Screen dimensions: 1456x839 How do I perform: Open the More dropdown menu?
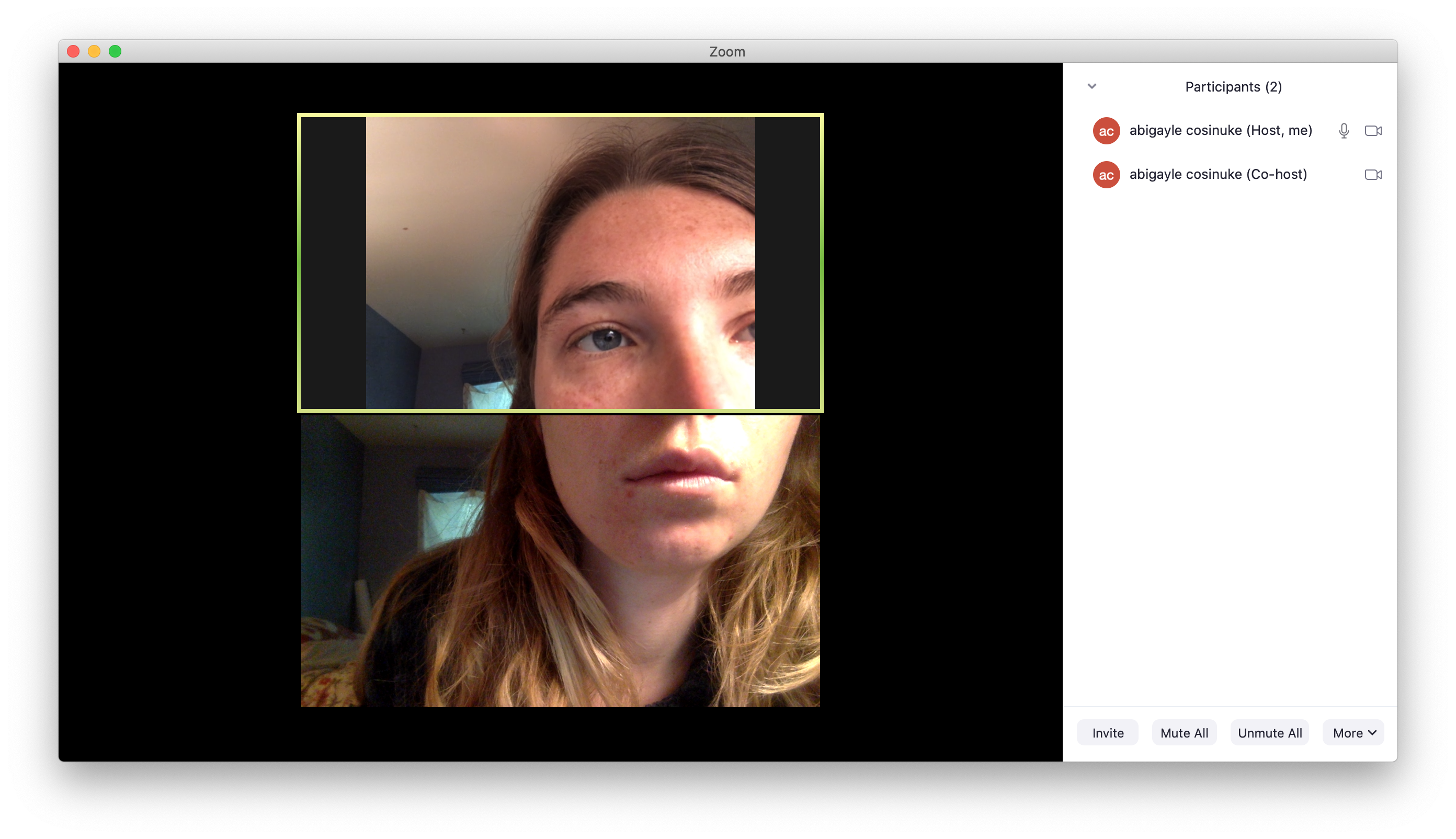[1353, 732]
